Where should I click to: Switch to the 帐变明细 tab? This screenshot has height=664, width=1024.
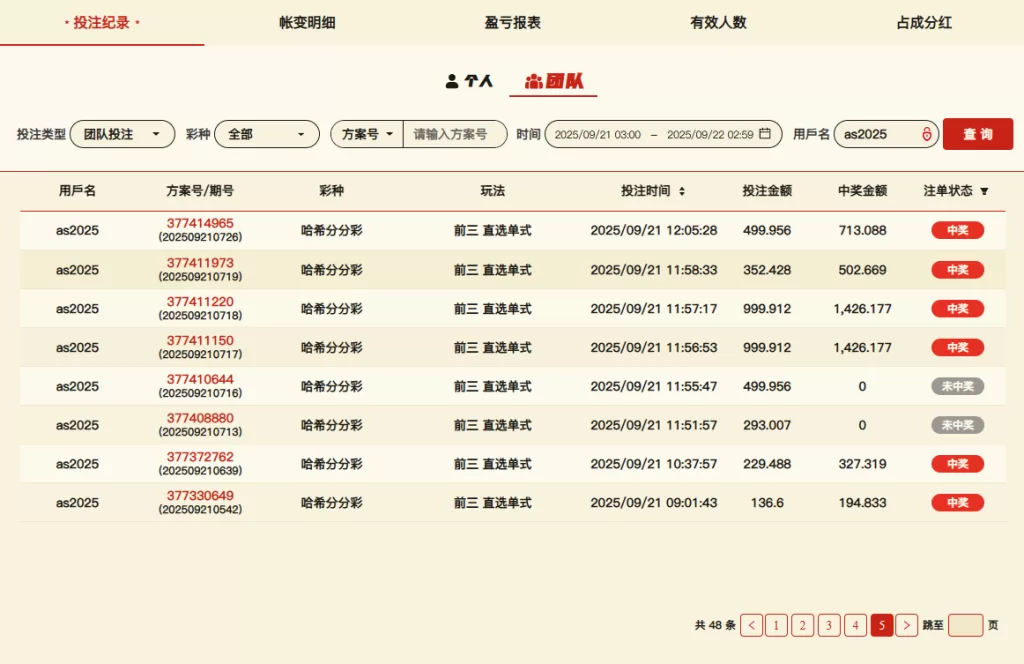307,22
